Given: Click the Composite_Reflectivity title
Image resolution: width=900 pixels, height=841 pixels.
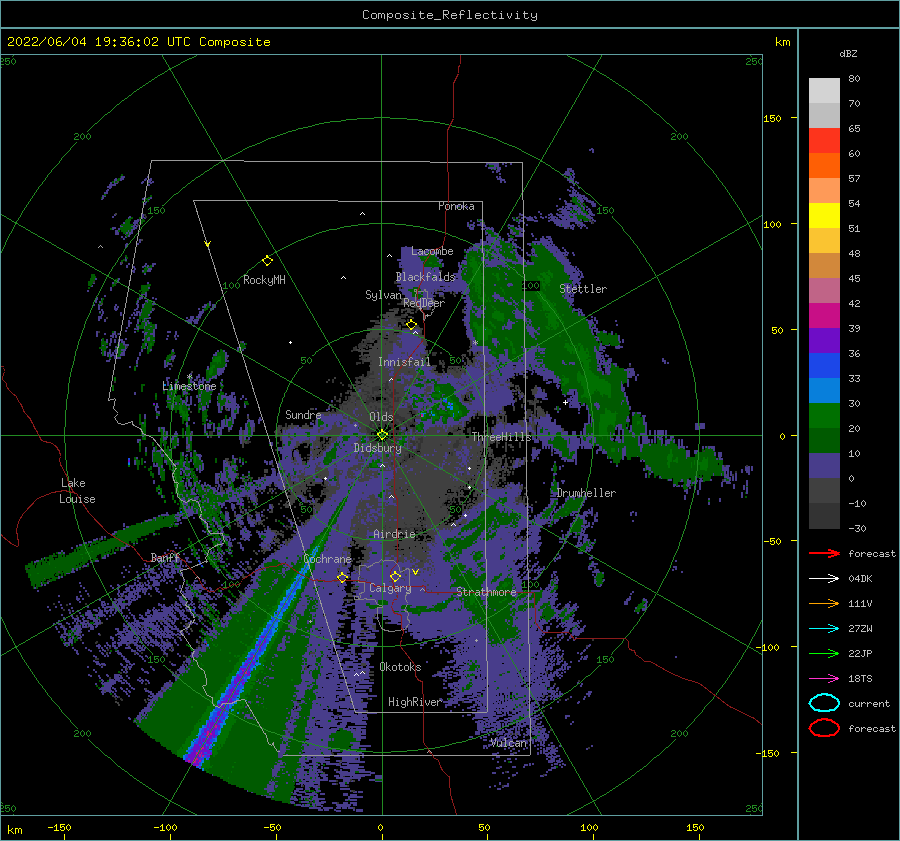Looking at the screenshot, I should tap(450, 15).
